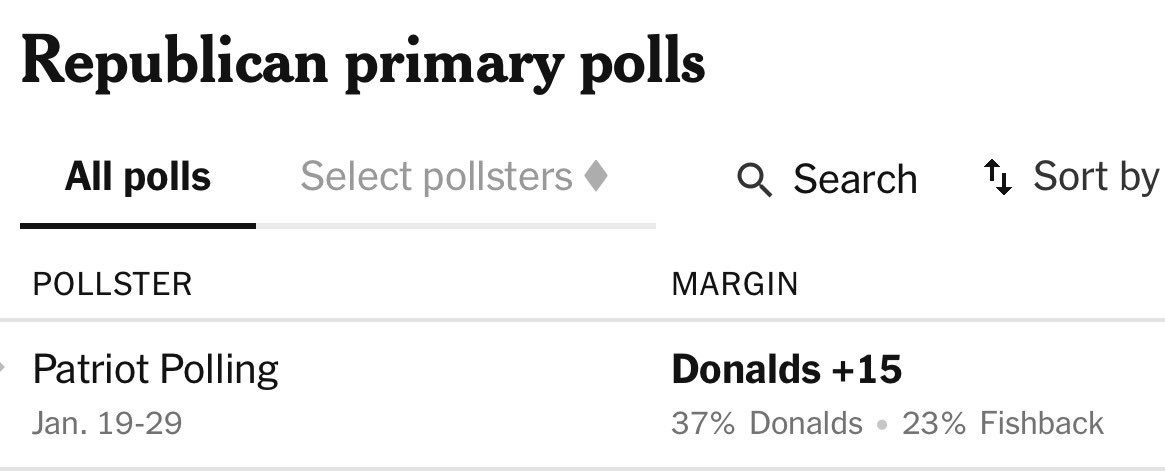Click the black underline beneath All polls
Viewport: 1165px width, 472px height.
[138, 225]
